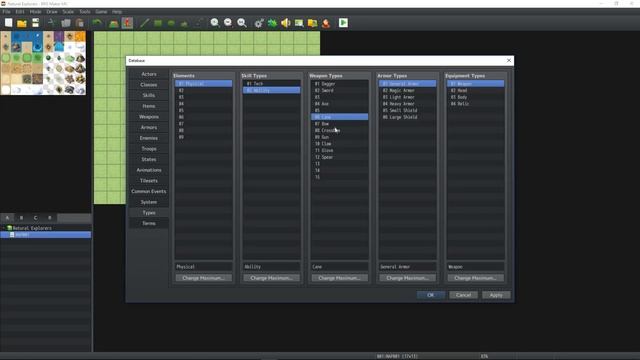The height and width of the screenshot is (360, 640).
Task: Select weapon type 12 Spear
Action: click(339, 157)
